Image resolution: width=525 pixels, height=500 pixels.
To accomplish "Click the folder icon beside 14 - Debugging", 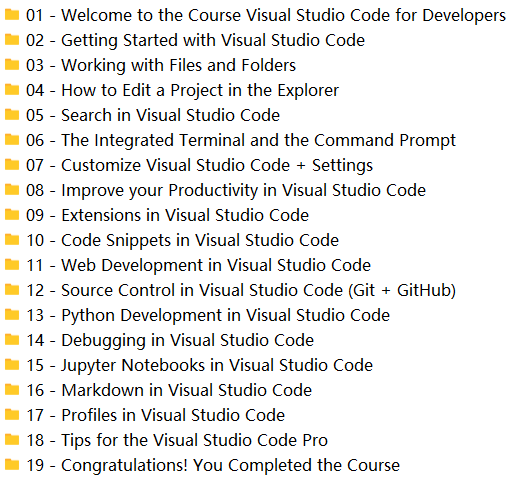I will (x=12, y=340).
